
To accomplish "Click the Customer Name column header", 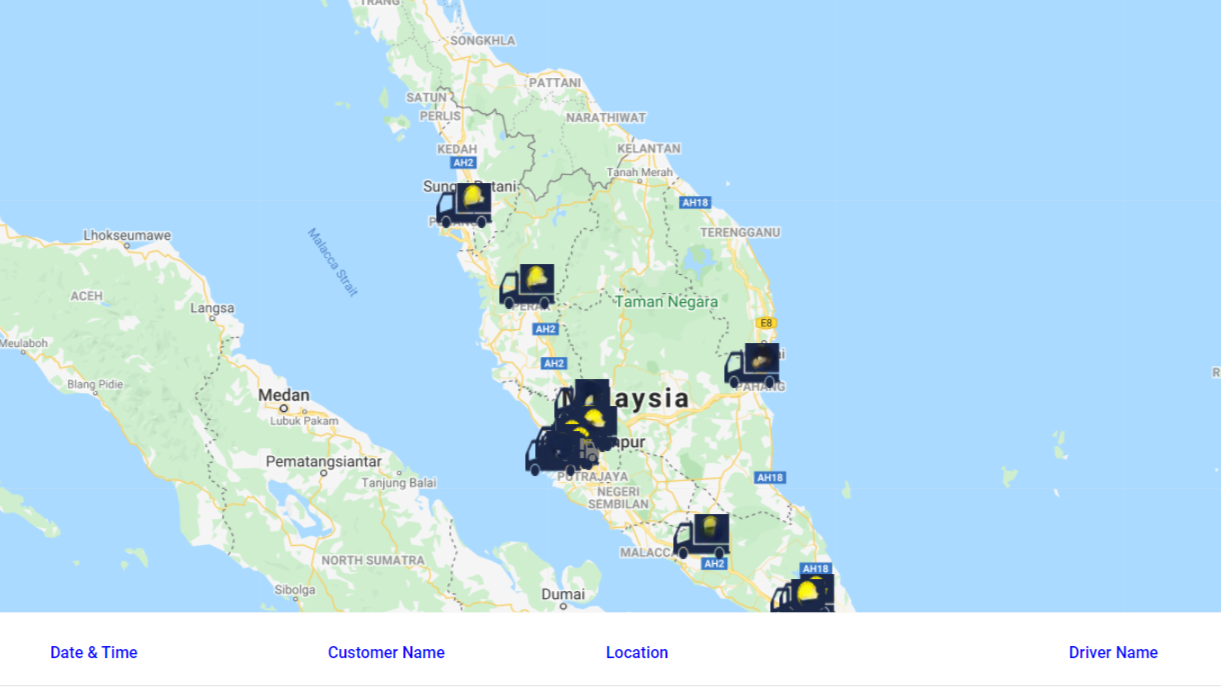I will [x=386, y=653].
